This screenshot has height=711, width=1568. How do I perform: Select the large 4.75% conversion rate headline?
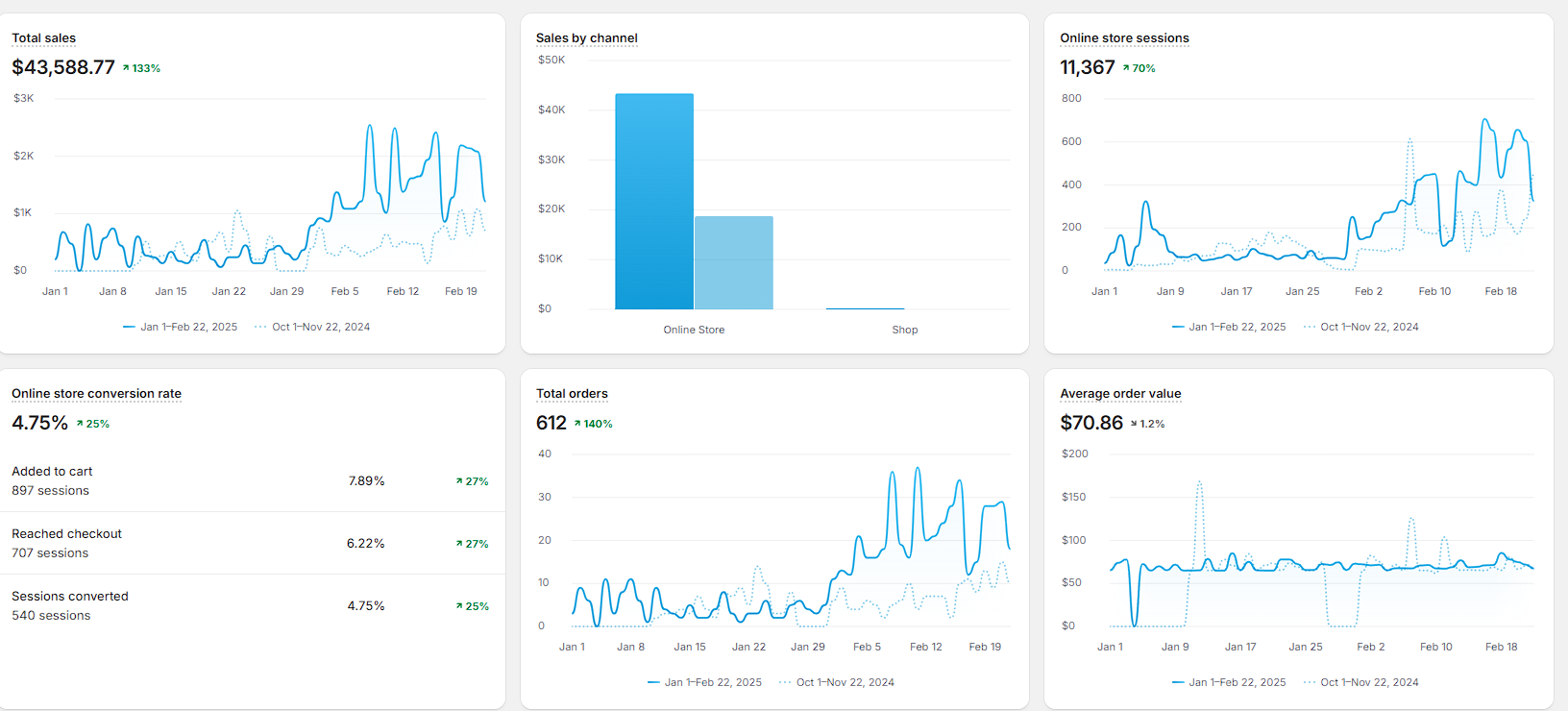click(40, 423)
